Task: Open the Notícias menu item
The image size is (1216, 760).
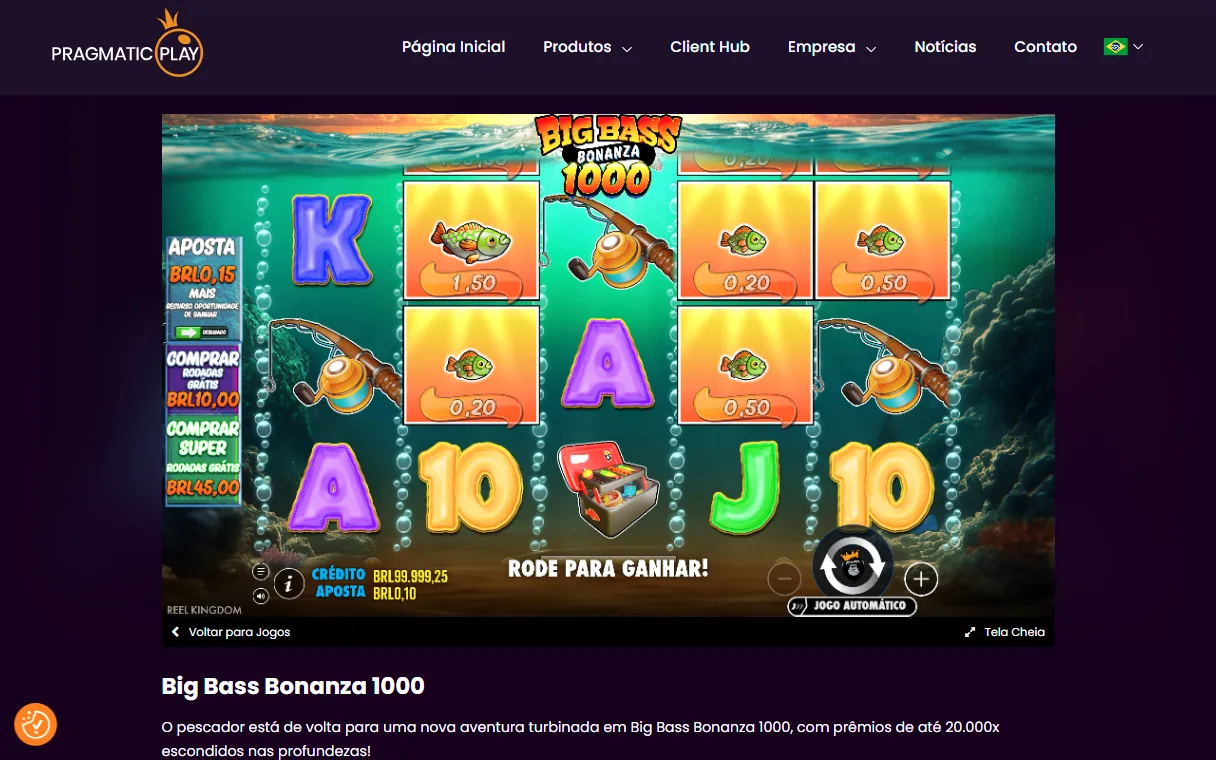Action: 945,47
